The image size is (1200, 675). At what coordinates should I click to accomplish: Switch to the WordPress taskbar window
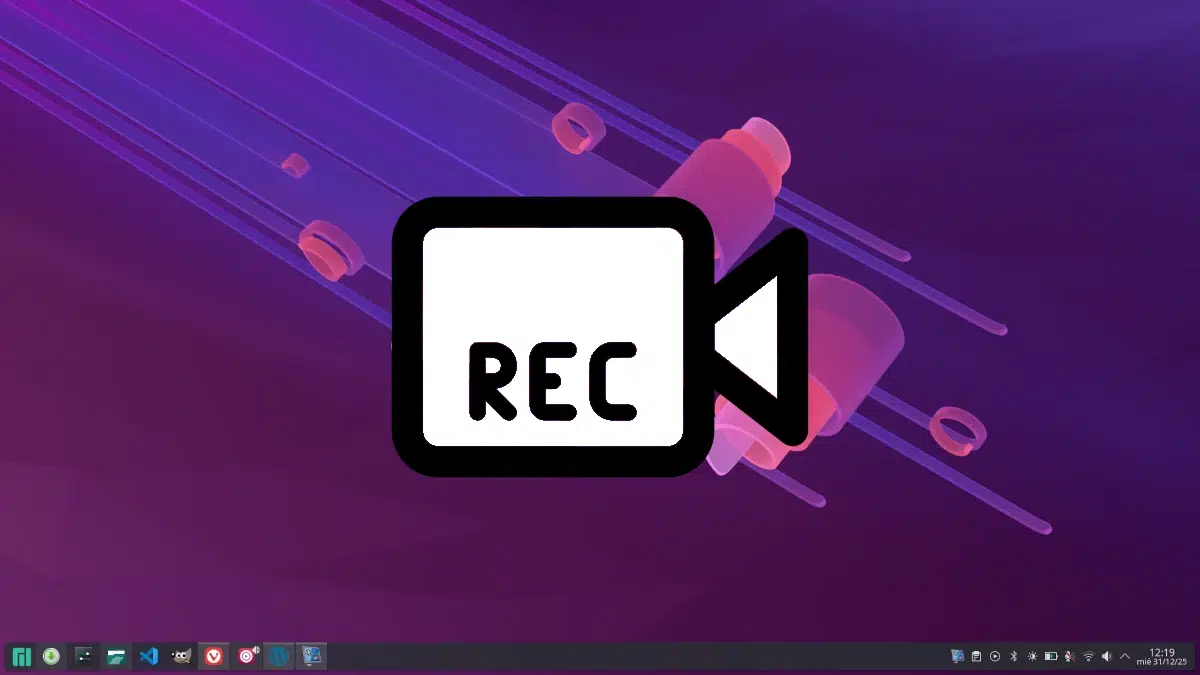point(280,657)
